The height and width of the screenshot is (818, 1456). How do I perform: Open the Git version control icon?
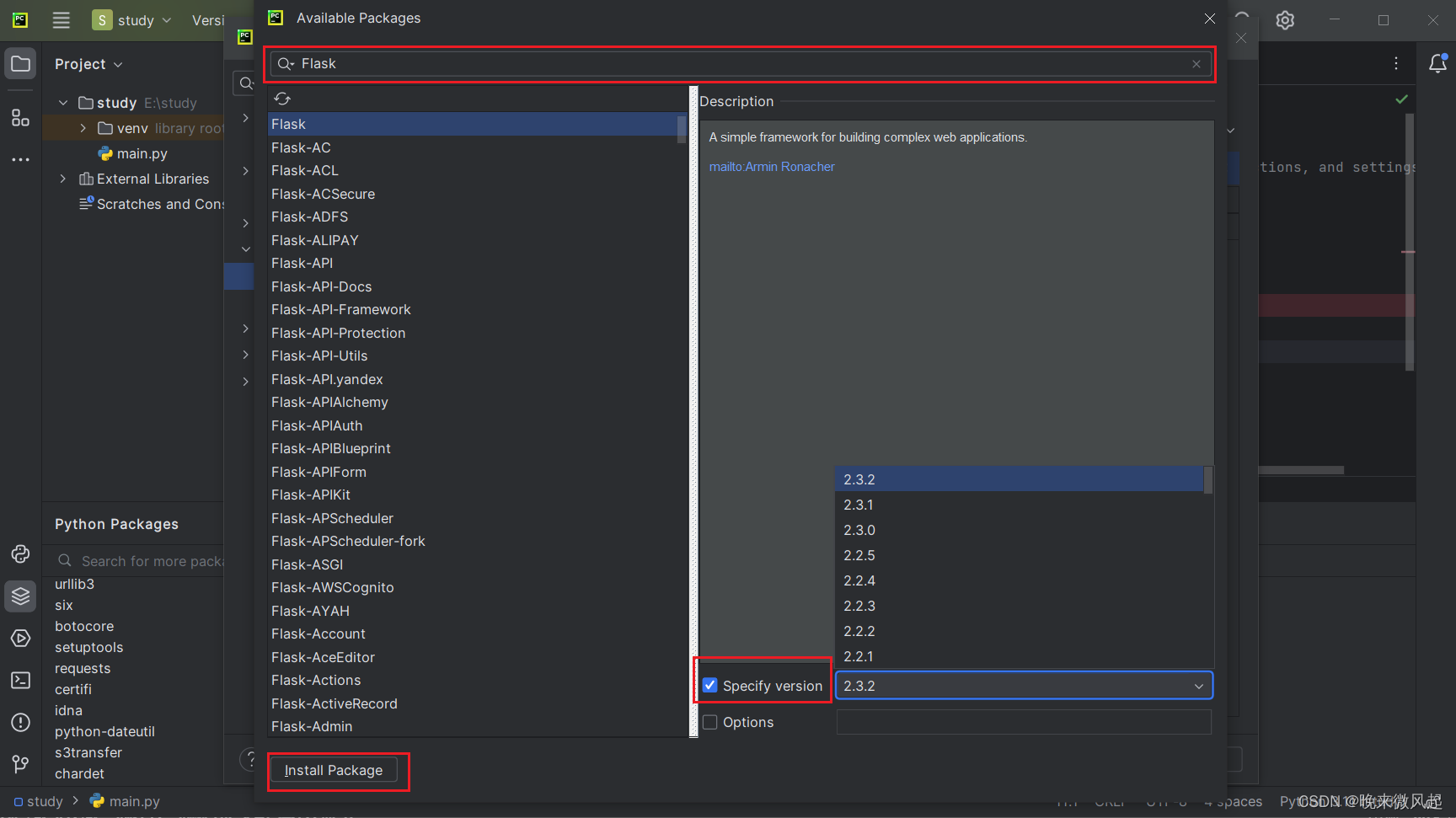click(20, 764)
